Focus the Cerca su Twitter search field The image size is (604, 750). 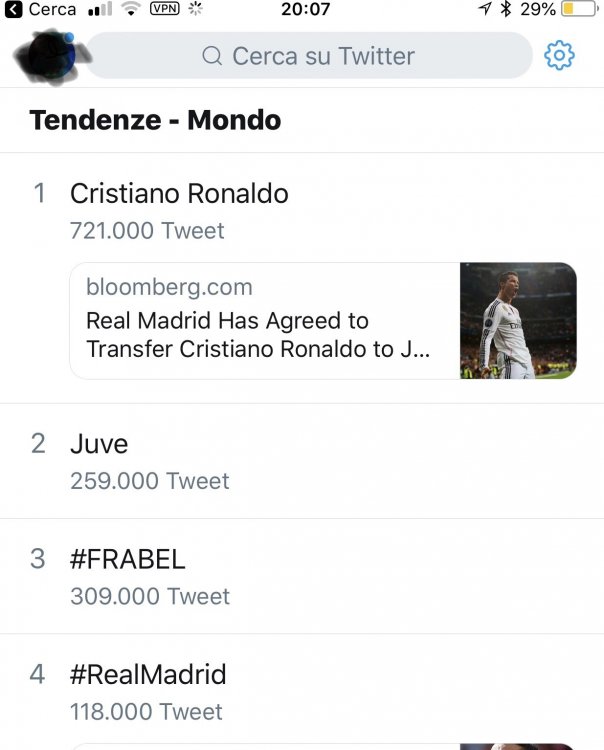[309, 55]
